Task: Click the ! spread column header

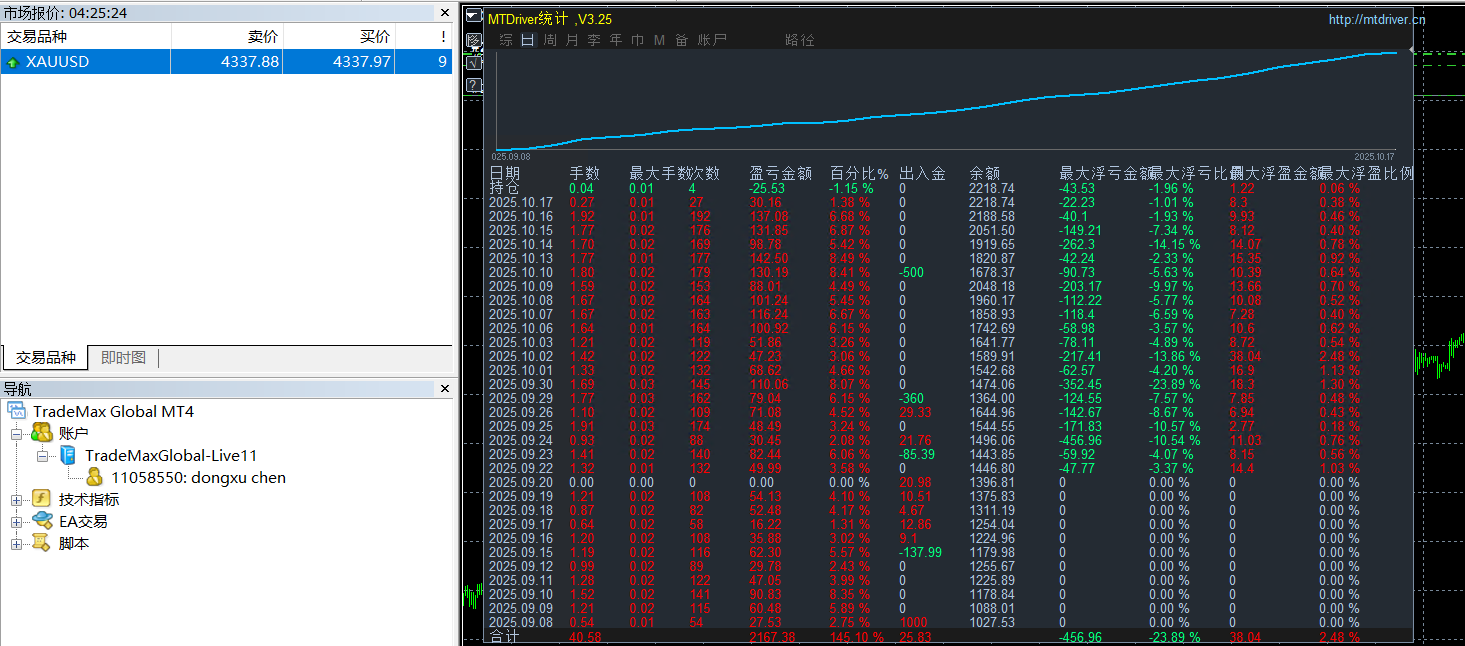Action: [x=424, y=36]
